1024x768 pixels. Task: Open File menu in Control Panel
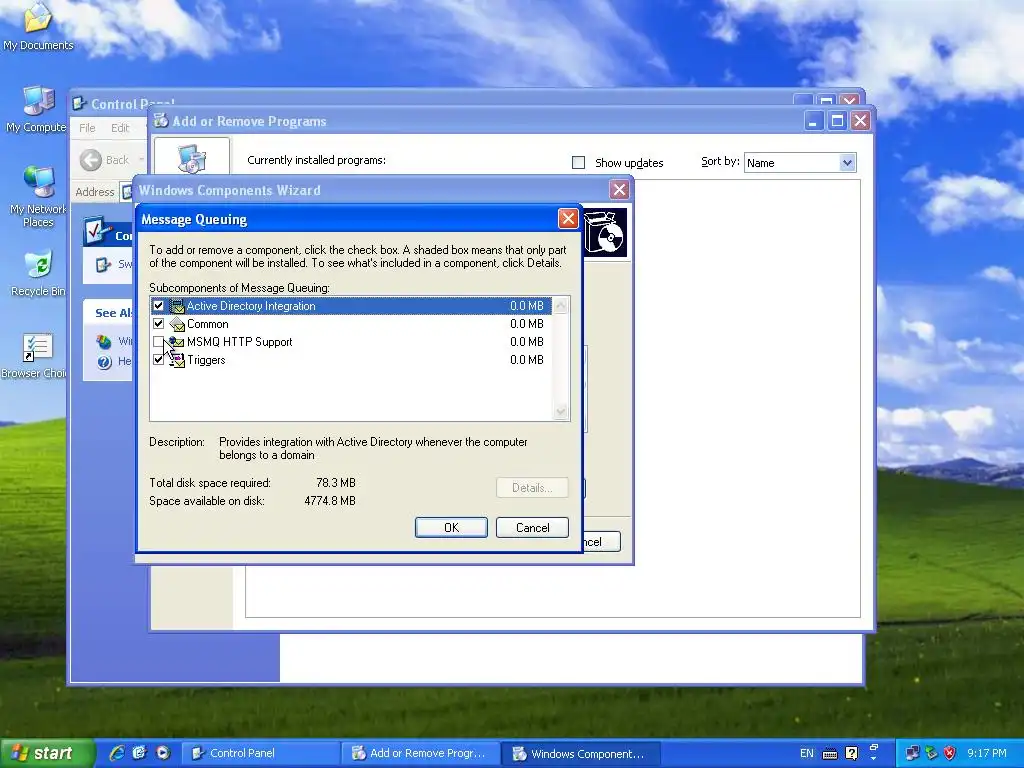click(x=87, y=128)
